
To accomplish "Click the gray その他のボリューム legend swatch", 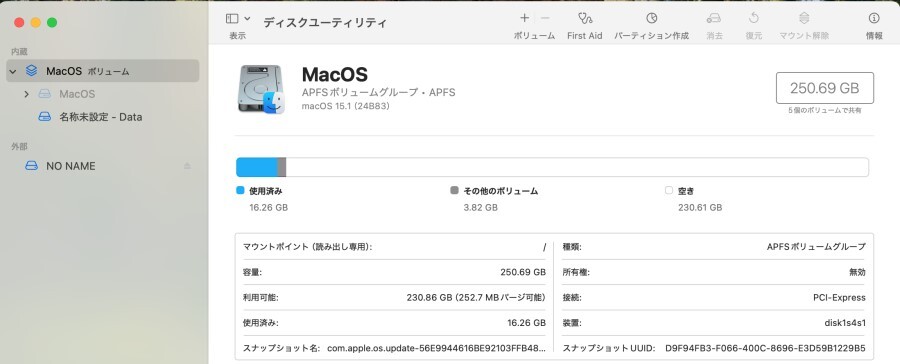I will pos(455,191).
